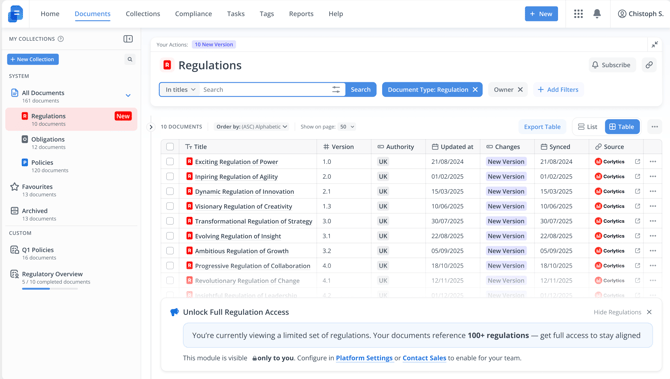Viewport: 670px width, 379px height.
Task: Click the sidebar search icon
Action: 130,59
